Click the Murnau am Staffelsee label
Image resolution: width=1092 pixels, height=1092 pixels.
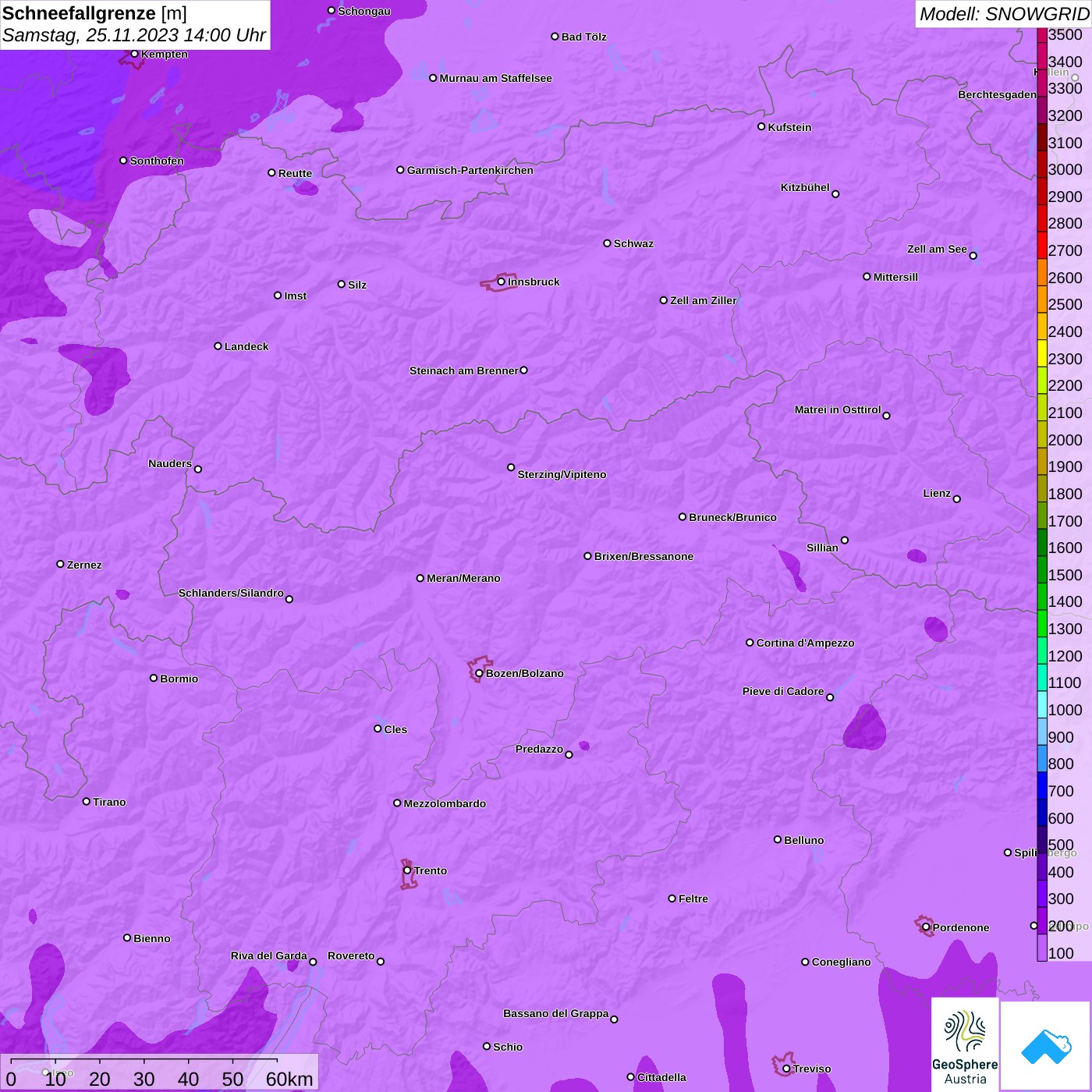pyautogui.click(x=495, y=78)
